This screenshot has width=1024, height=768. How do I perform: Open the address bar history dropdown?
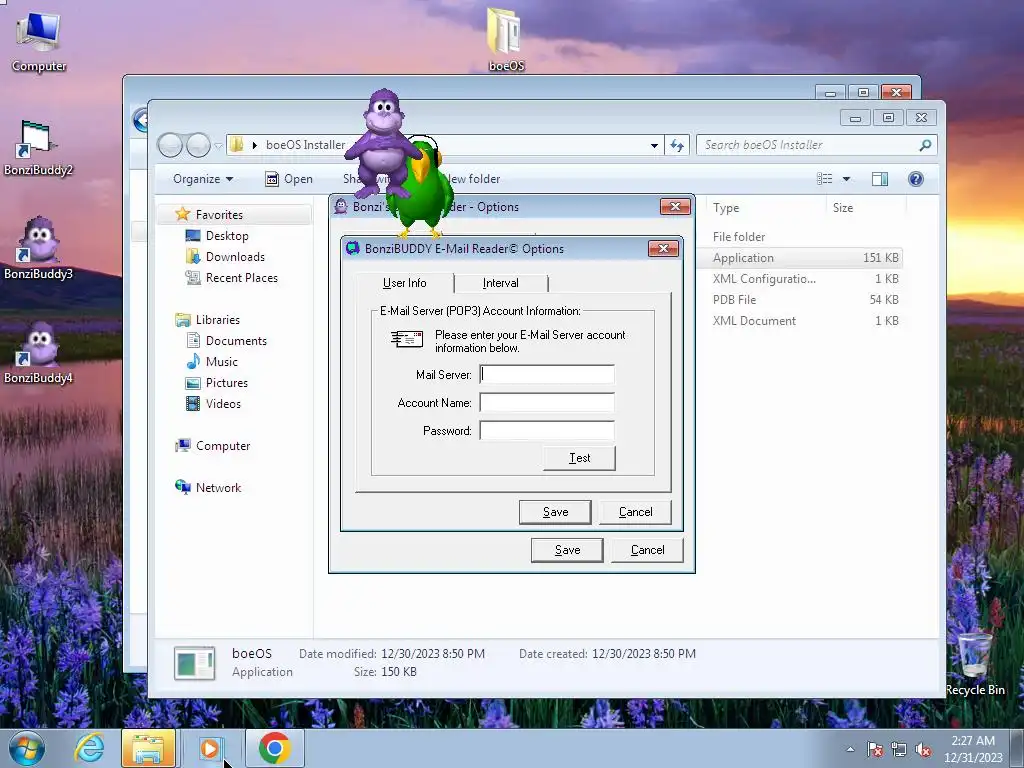(654, 146)
